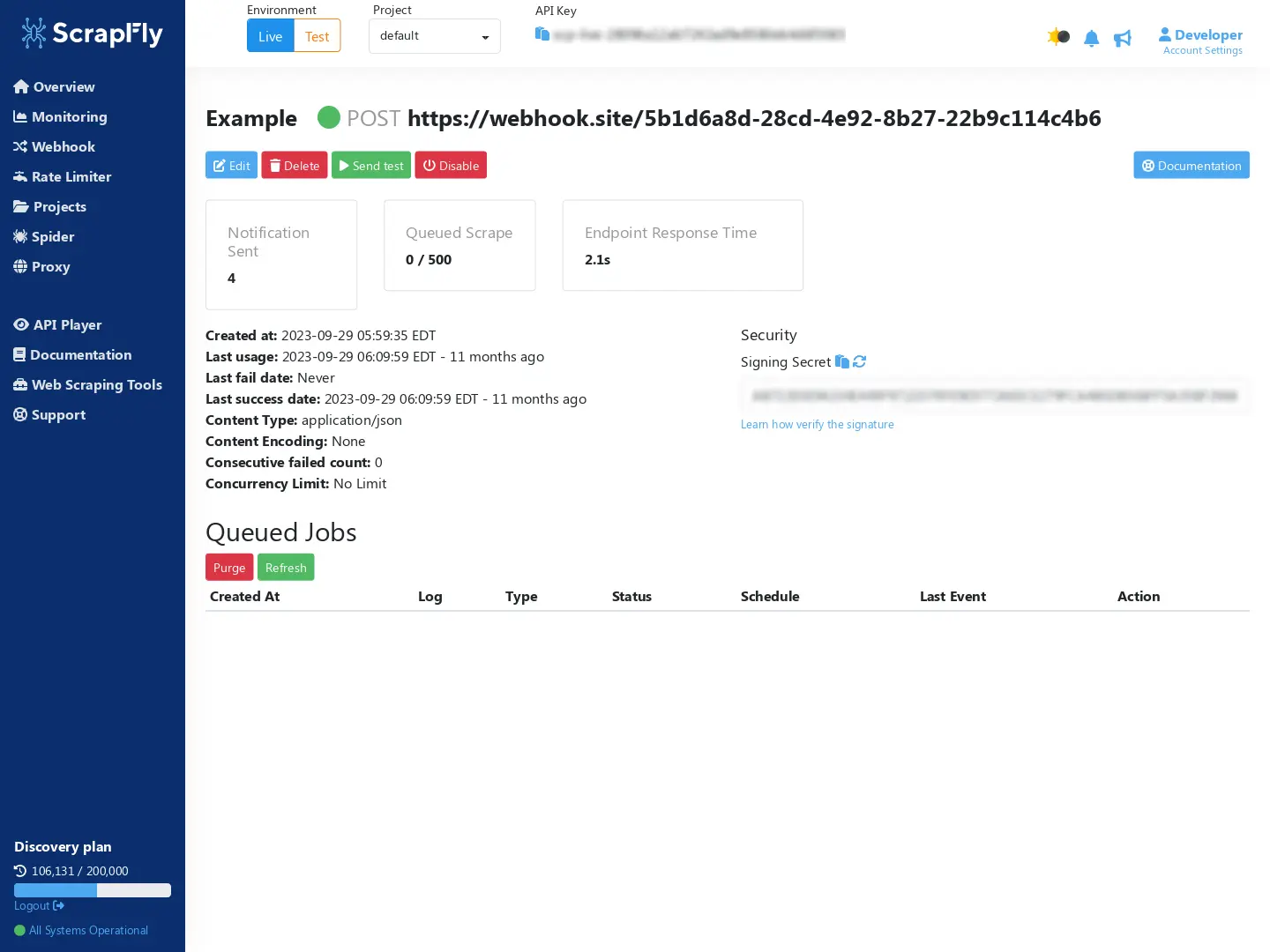Open the announcements megaphone
This screenshot has width=1270, height=952.
tap(1122, 38)
